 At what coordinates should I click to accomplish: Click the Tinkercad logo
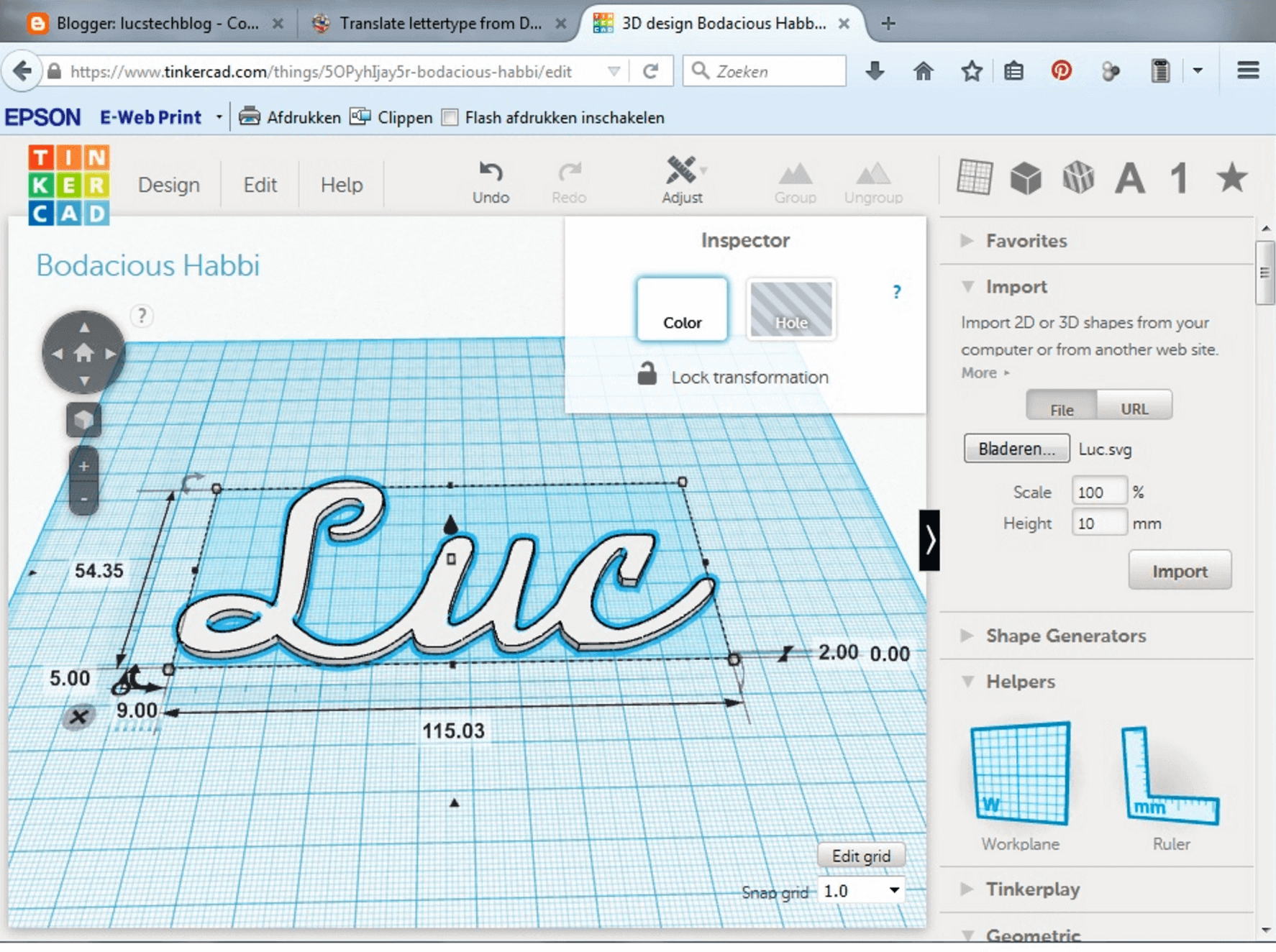coord(69,185)
